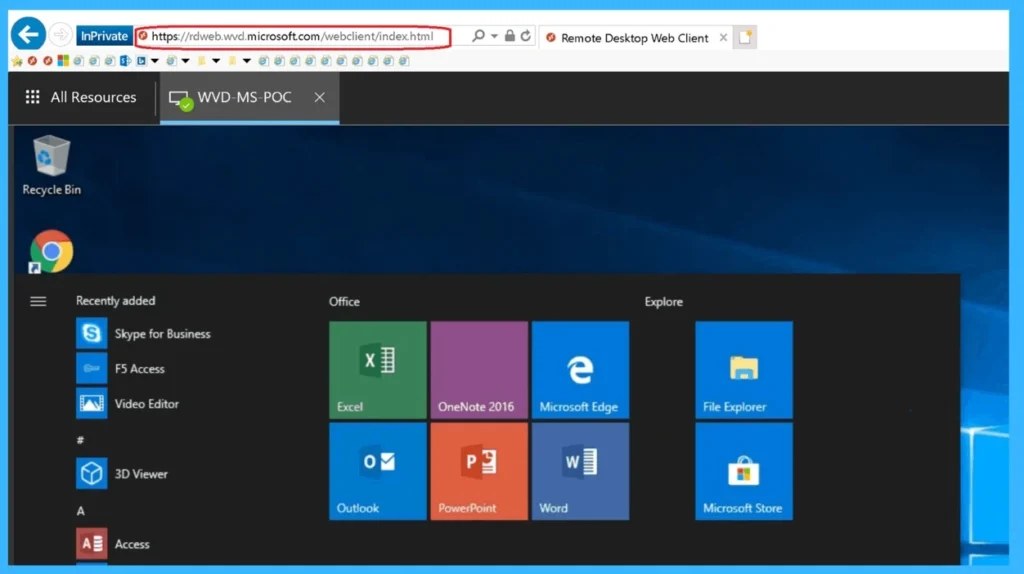The height and width of the screenshot is (574, 1024).
Task: Click the Office tile group header
Action: click(x=344, y=302)
